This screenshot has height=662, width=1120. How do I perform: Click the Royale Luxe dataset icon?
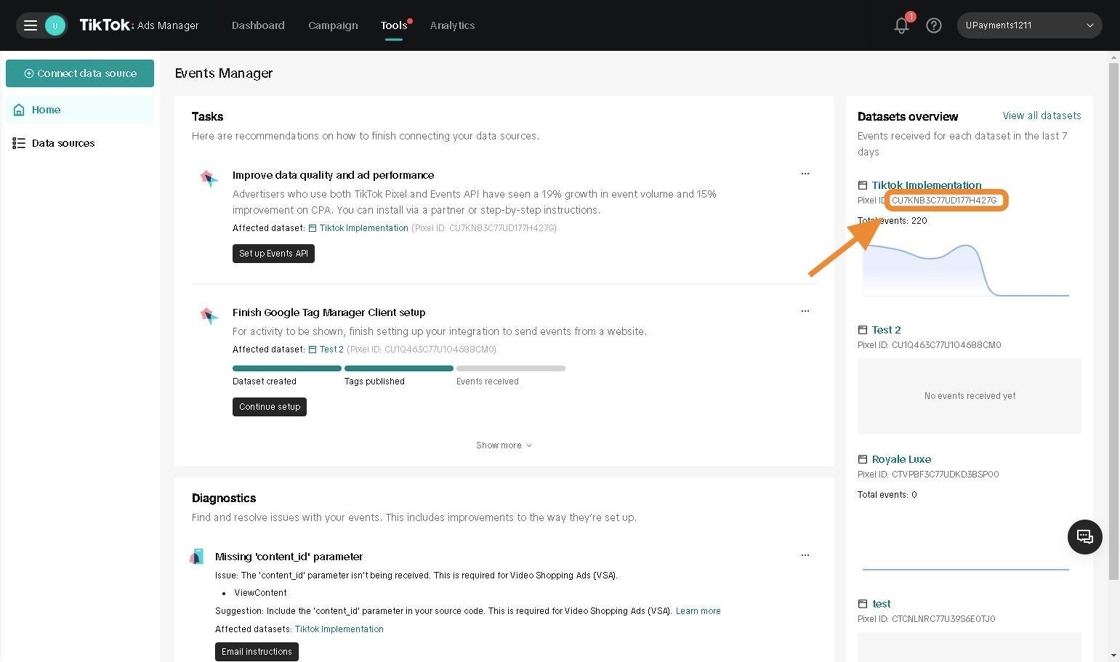click(x=862, y=459)
